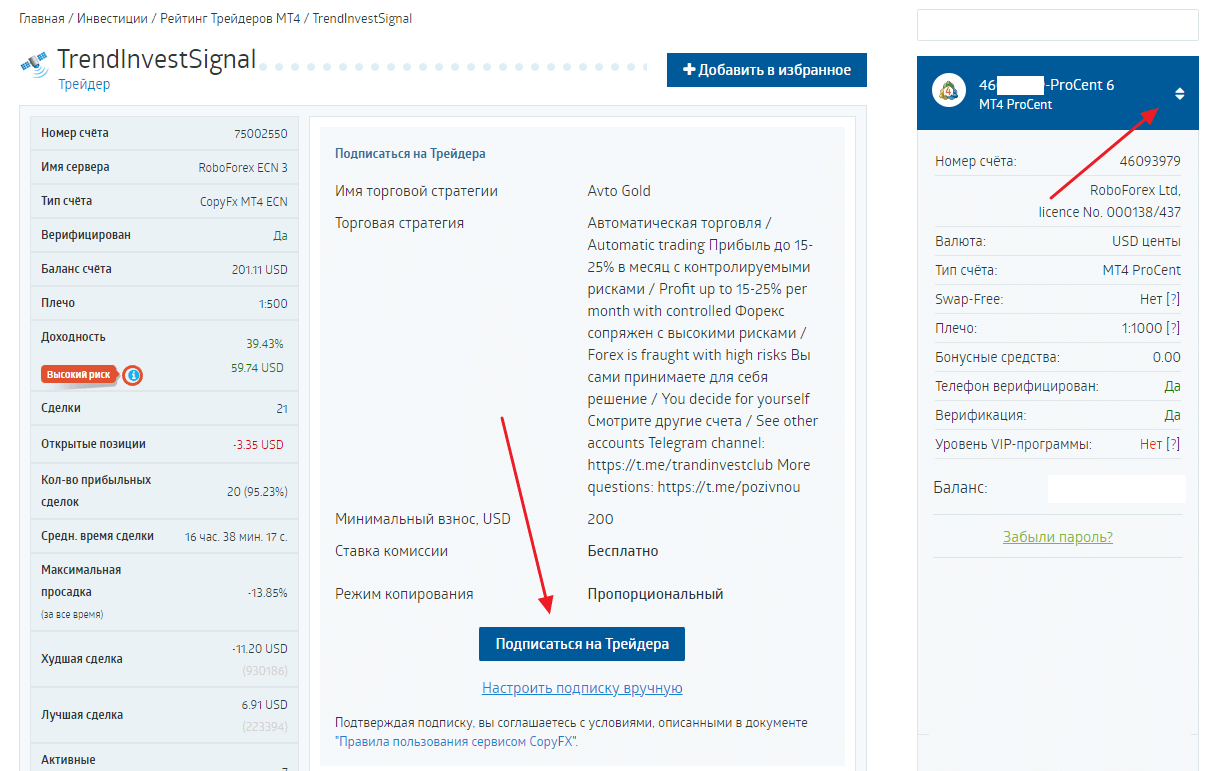Click Да next to Телефон верифицирован
This screenshot has height=771, width=1211.
coord(1172,386)
